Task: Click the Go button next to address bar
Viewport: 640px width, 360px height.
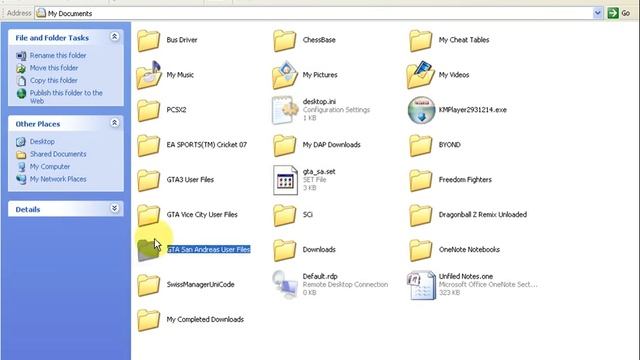Action: click(x=619, y=13)
